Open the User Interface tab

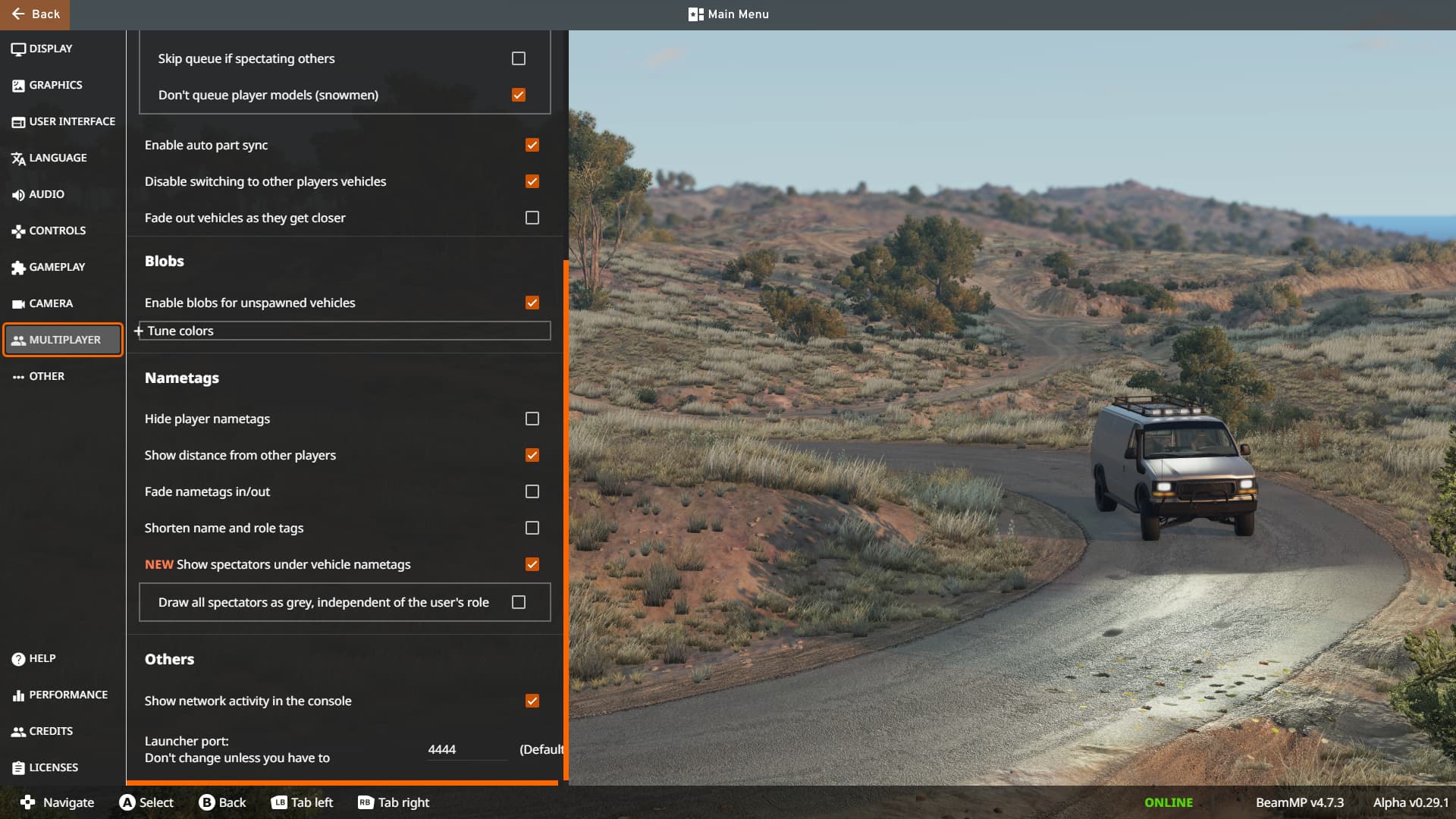tap(63, 121)
